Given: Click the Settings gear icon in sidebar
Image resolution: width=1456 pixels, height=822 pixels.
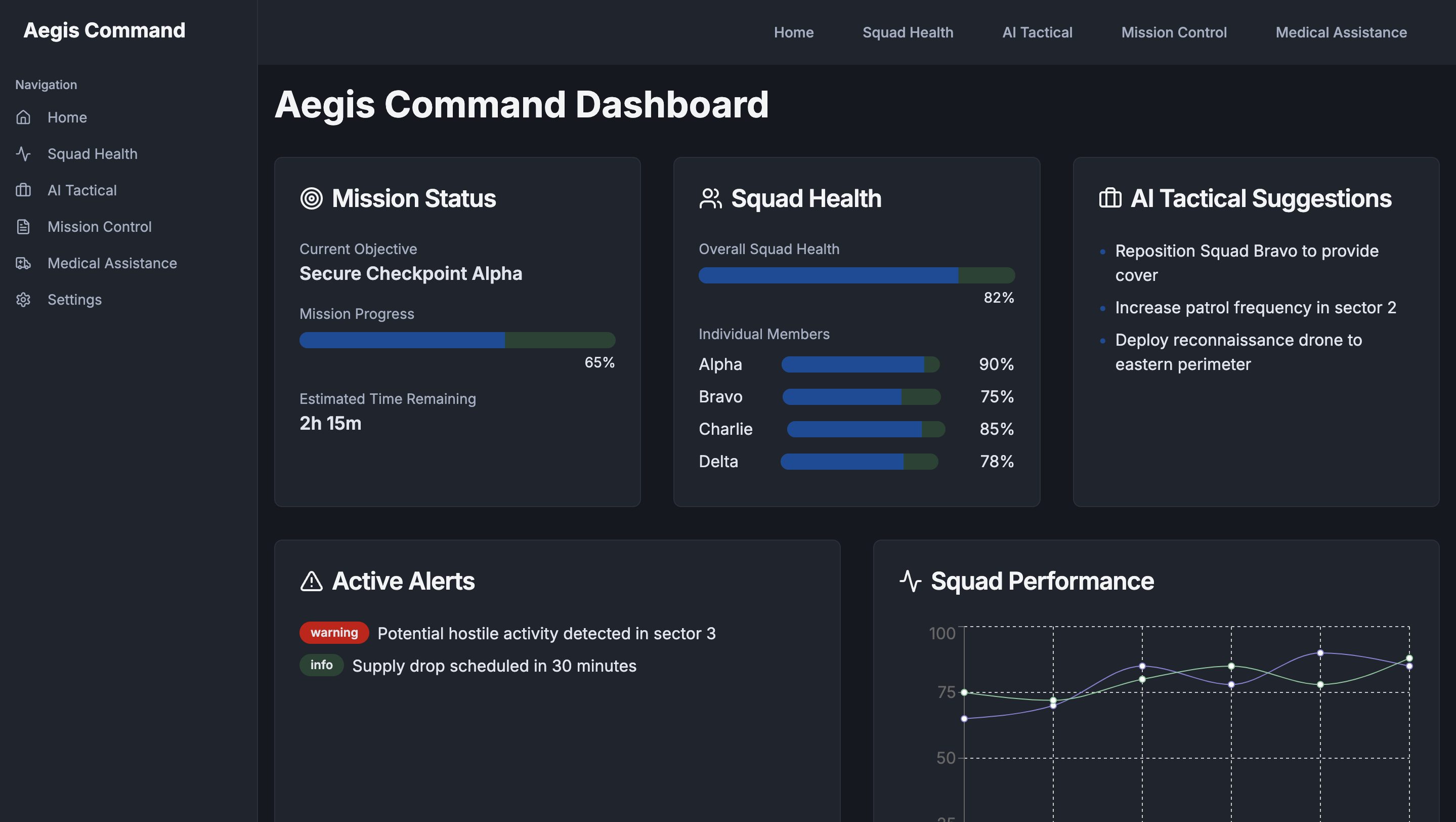Looking at the screenshot, I should click(23, 300).
